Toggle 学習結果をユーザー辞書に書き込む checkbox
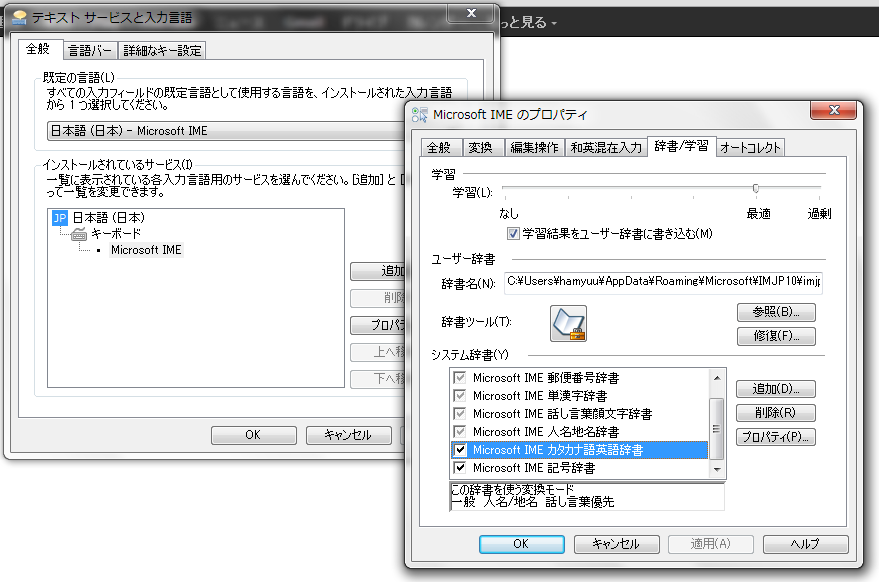The width and height of the screenshot is (879, 582). (x=513, y=234)
